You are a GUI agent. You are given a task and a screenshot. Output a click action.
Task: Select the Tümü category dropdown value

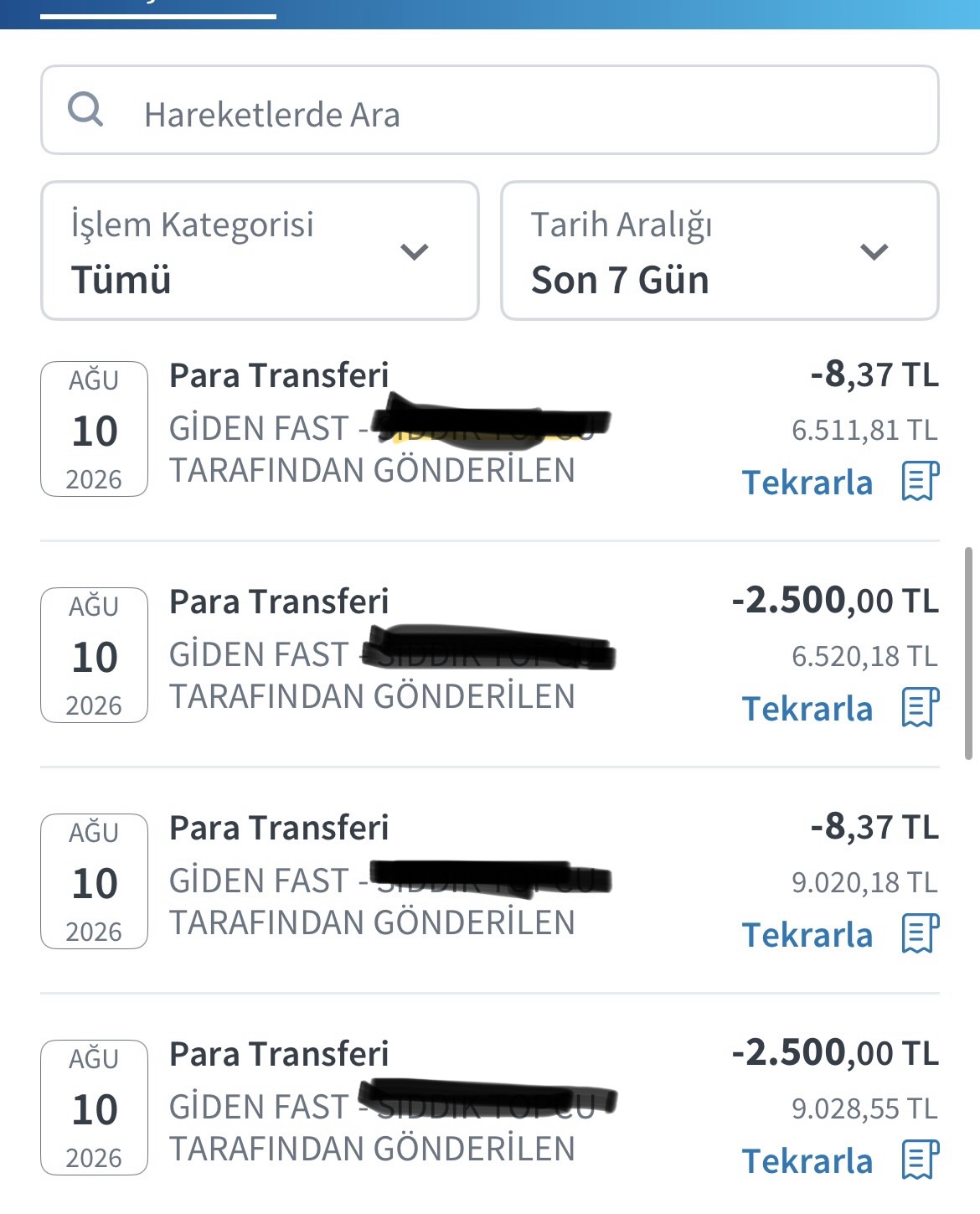click(121, 280)
